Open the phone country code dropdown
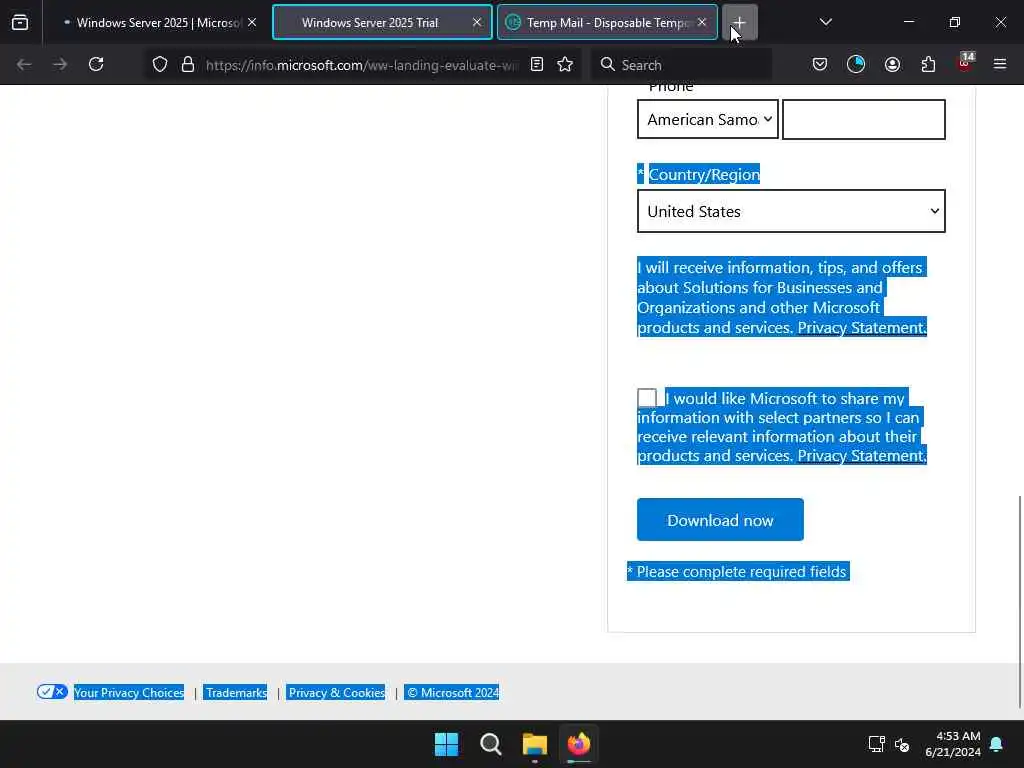The image size is (1024, 768). (x=708, y=119)
